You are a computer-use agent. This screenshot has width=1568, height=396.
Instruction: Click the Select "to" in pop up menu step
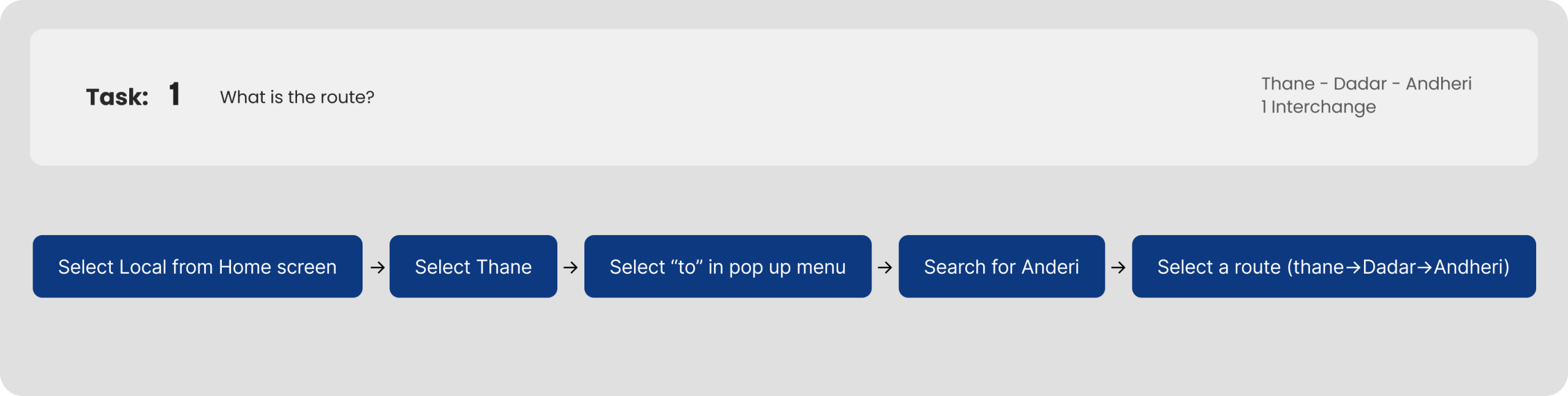point(728,267)
